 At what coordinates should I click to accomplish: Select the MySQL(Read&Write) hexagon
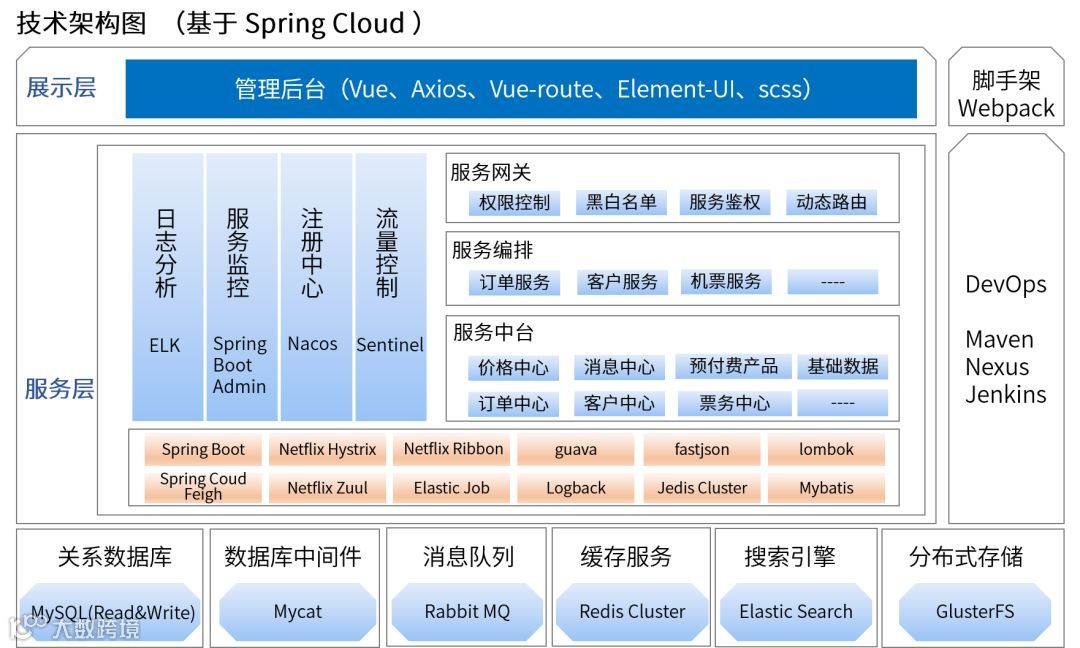tap(110, 612)
